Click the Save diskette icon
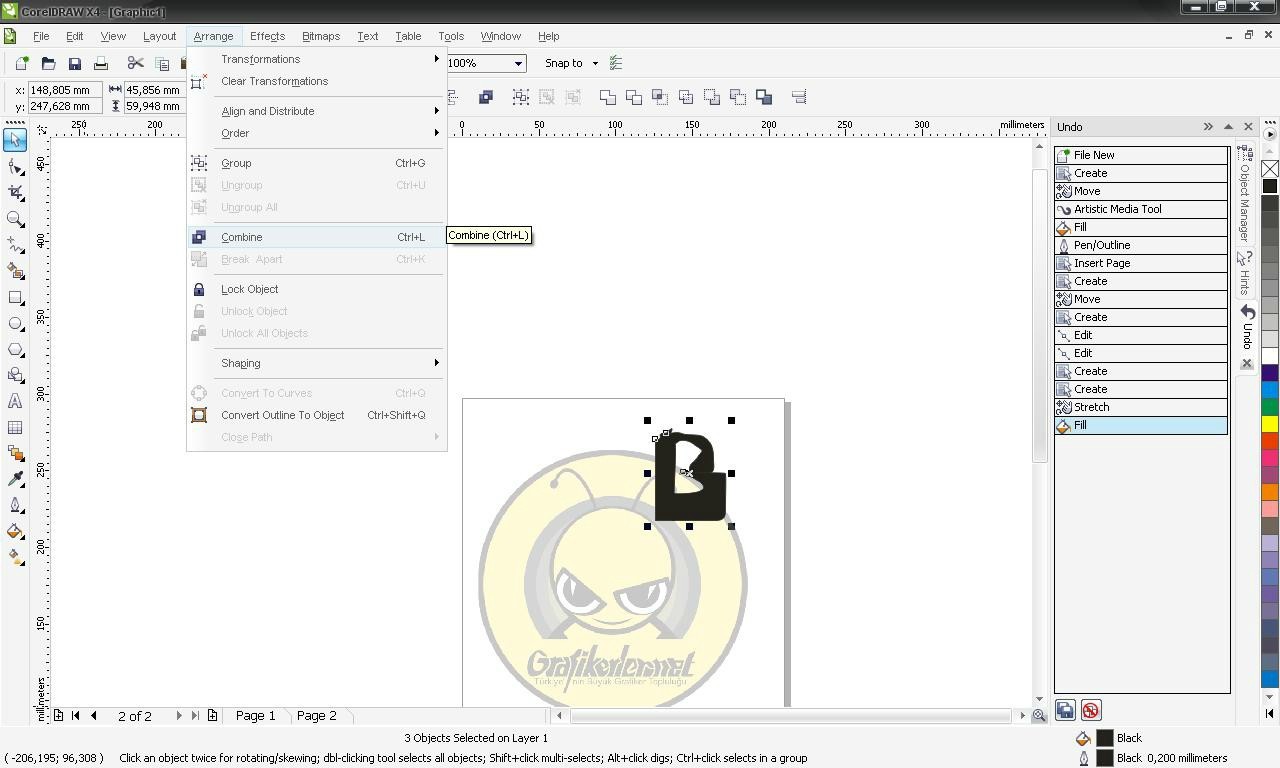Screen dimensions: 1280x768 click(x=74, y=63)
